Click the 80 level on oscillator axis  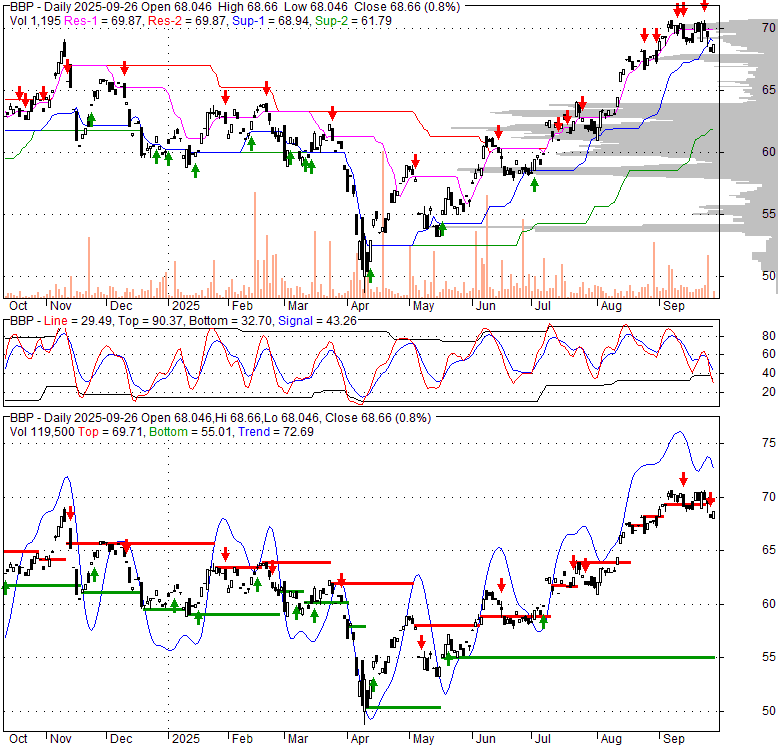769,336
